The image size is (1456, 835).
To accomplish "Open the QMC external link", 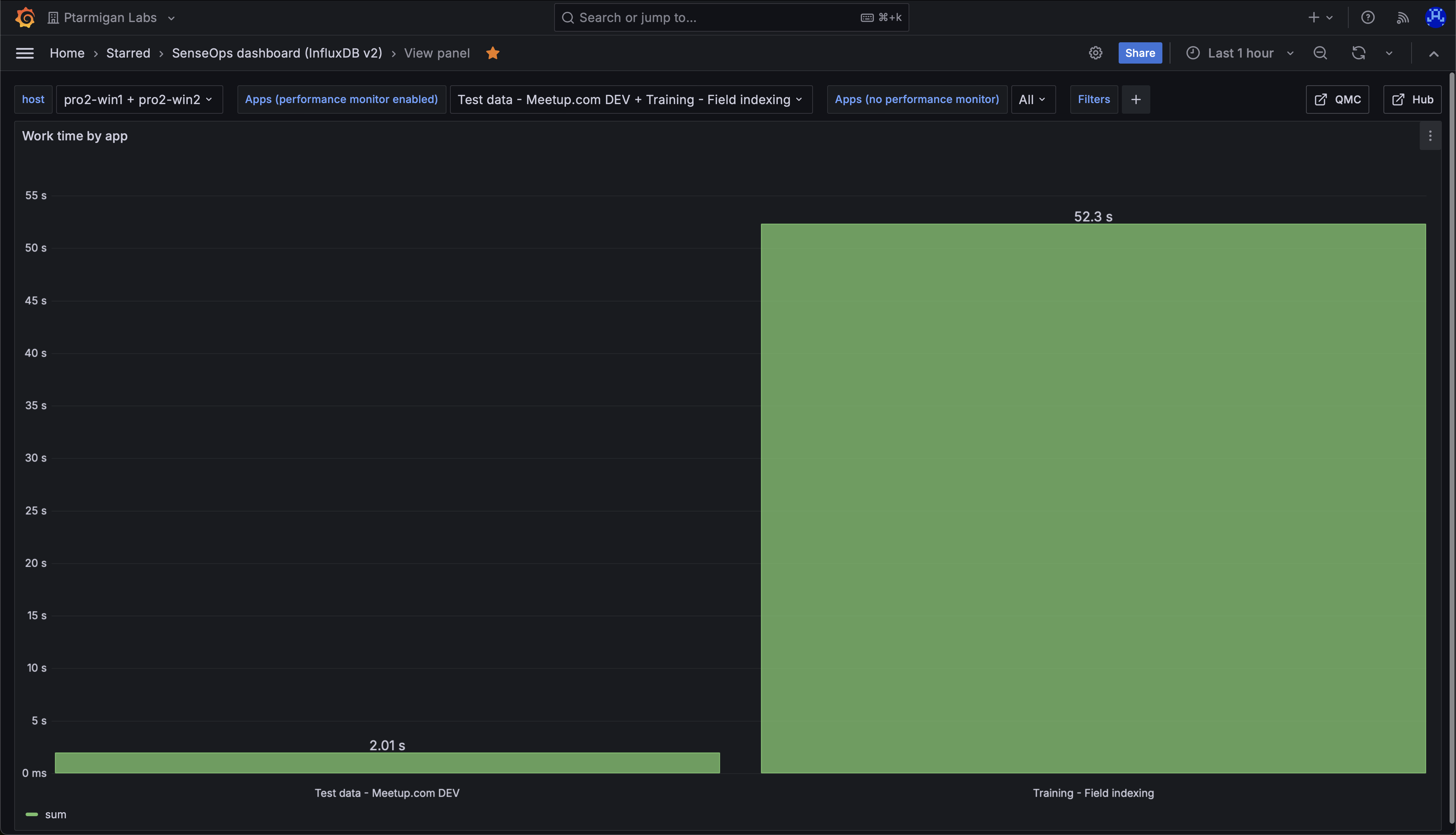I will pos(1337,100).
